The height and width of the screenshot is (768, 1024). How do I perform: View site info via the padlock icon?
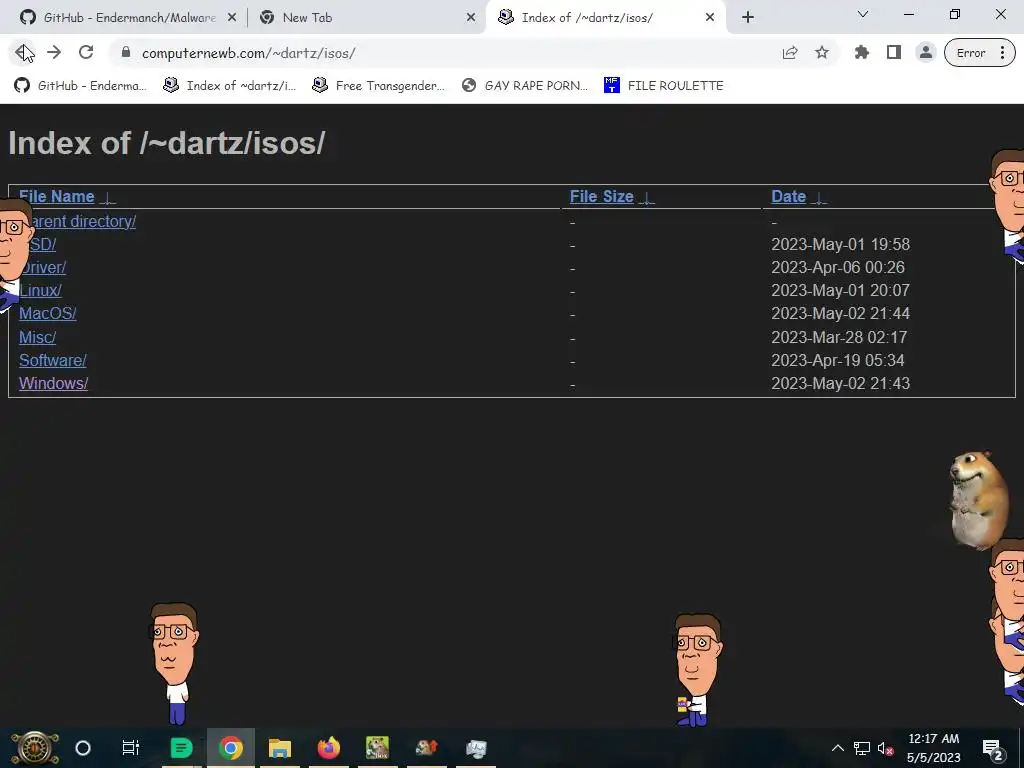point(126,53)
